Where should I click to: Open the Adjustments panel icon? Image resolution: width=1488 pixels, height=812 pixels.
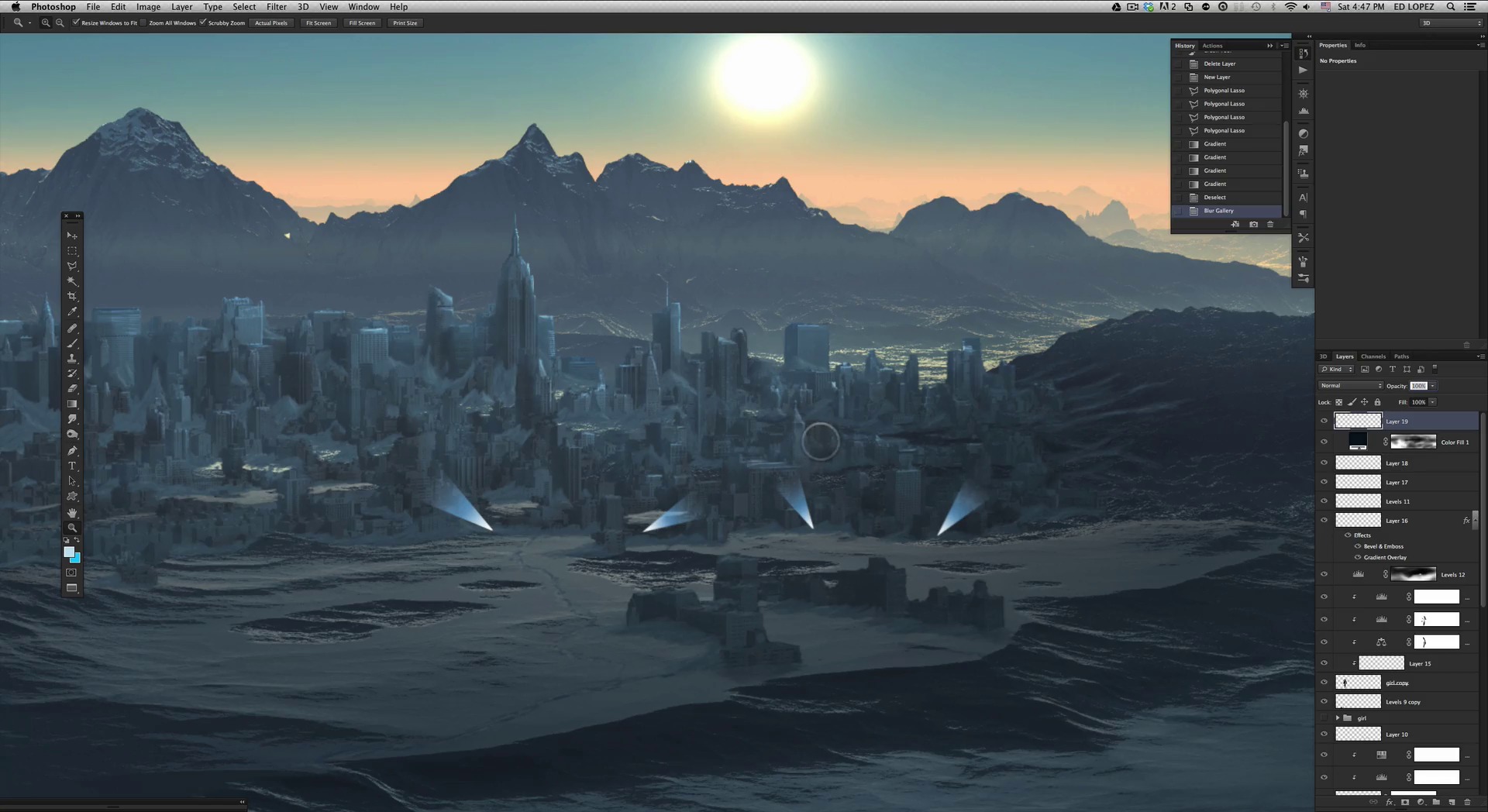pyautogui.click(x=1304, y=133)
